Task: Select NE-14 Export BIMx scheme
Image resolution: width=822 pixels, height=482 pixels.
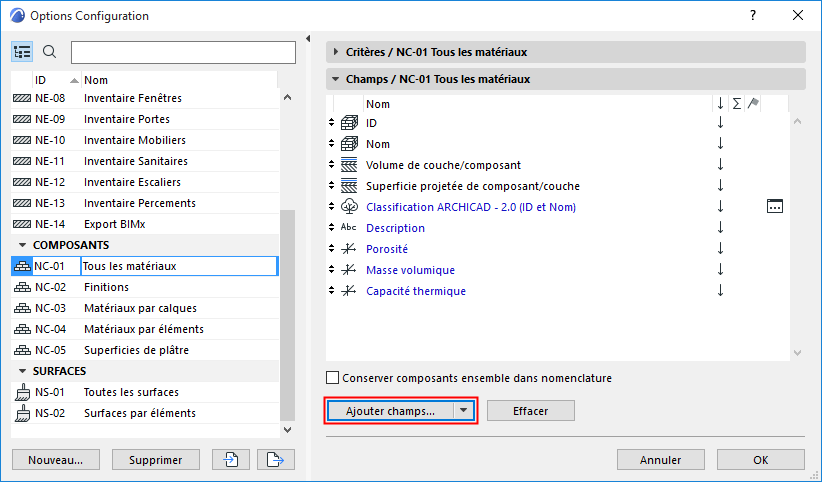Action: click(145, 224)
